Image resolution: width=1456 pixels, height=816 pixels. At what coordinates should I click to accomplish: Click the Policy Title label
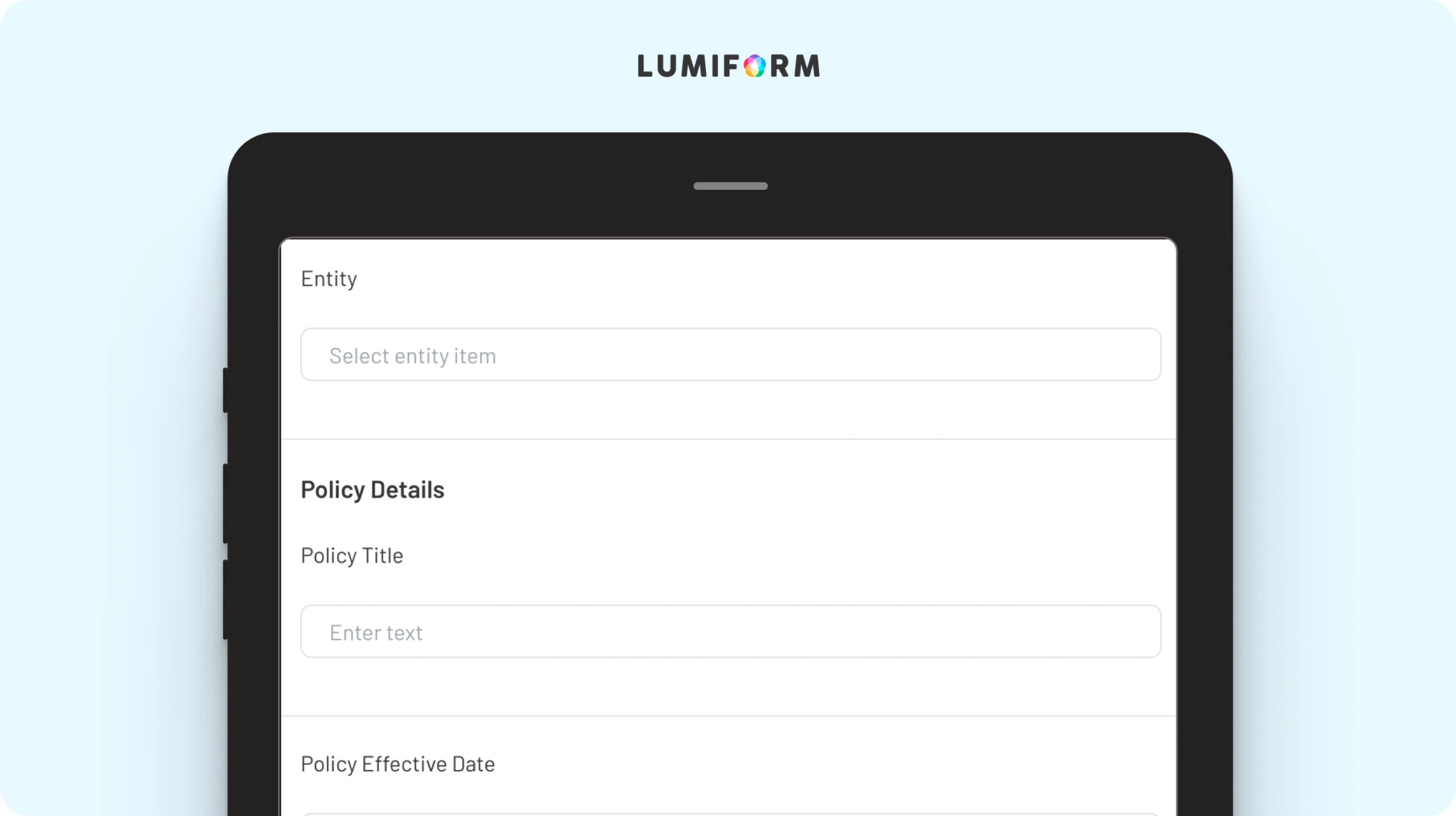(352, 556)
